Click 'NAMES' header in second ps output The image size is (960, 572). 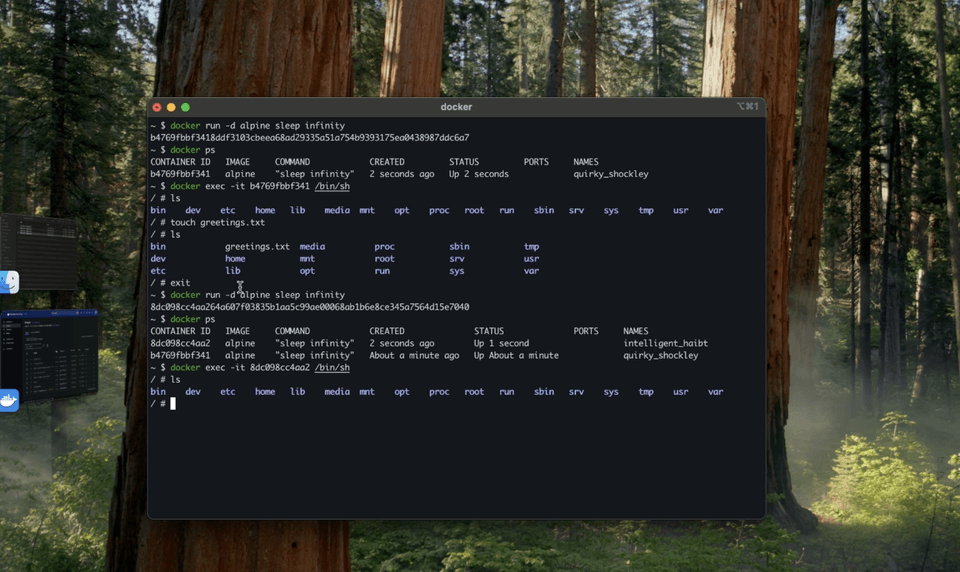pos(636,331)
